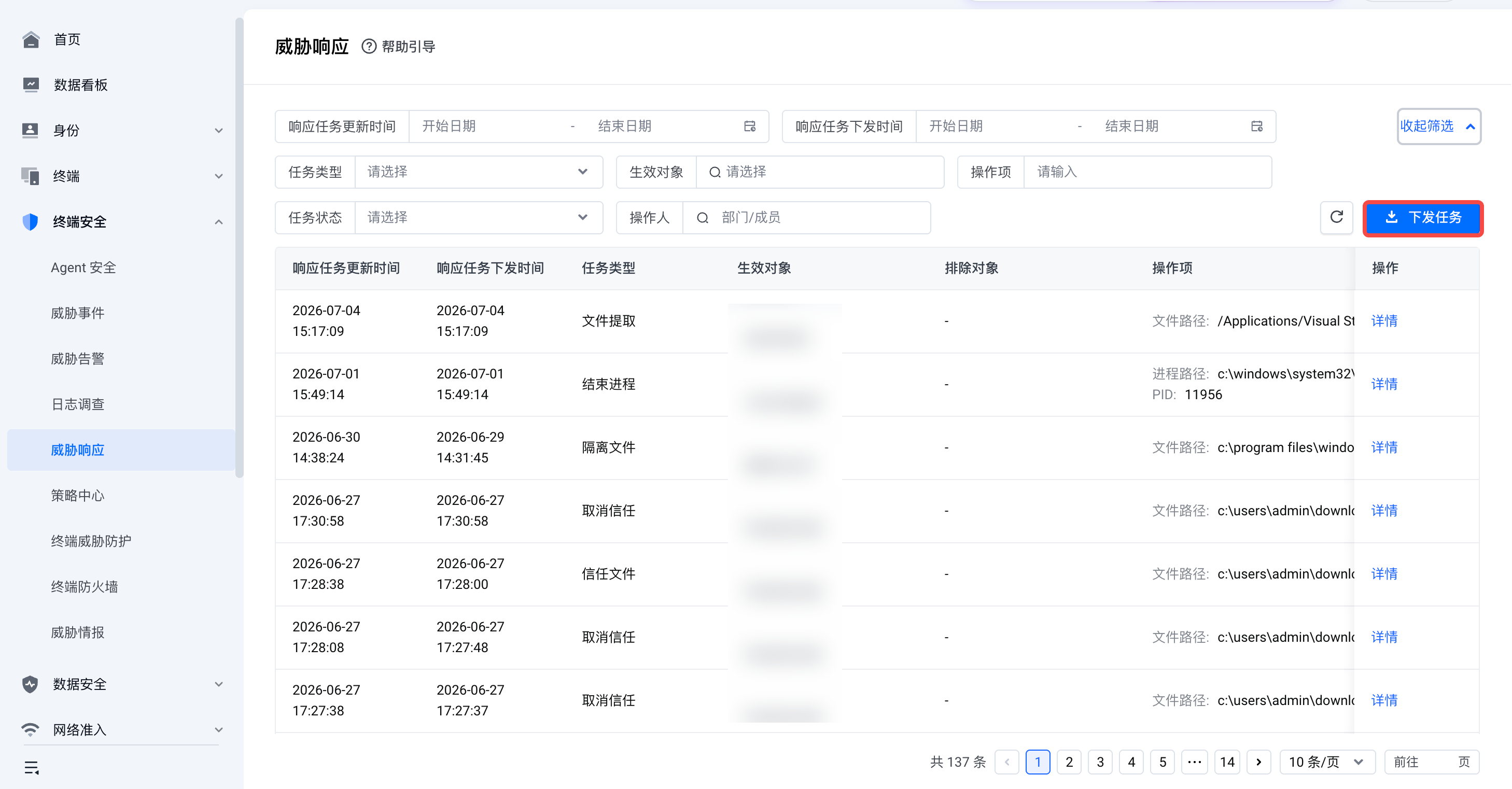
Task: Go to page 2
Action: click(x=1069, y=762)
